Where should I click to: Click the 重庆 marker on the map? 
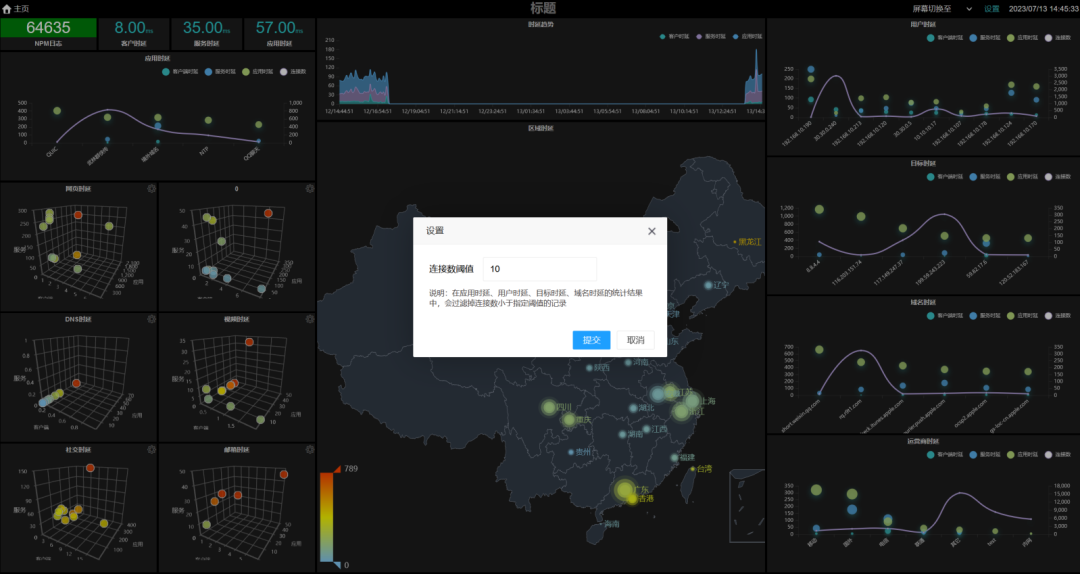569,420
